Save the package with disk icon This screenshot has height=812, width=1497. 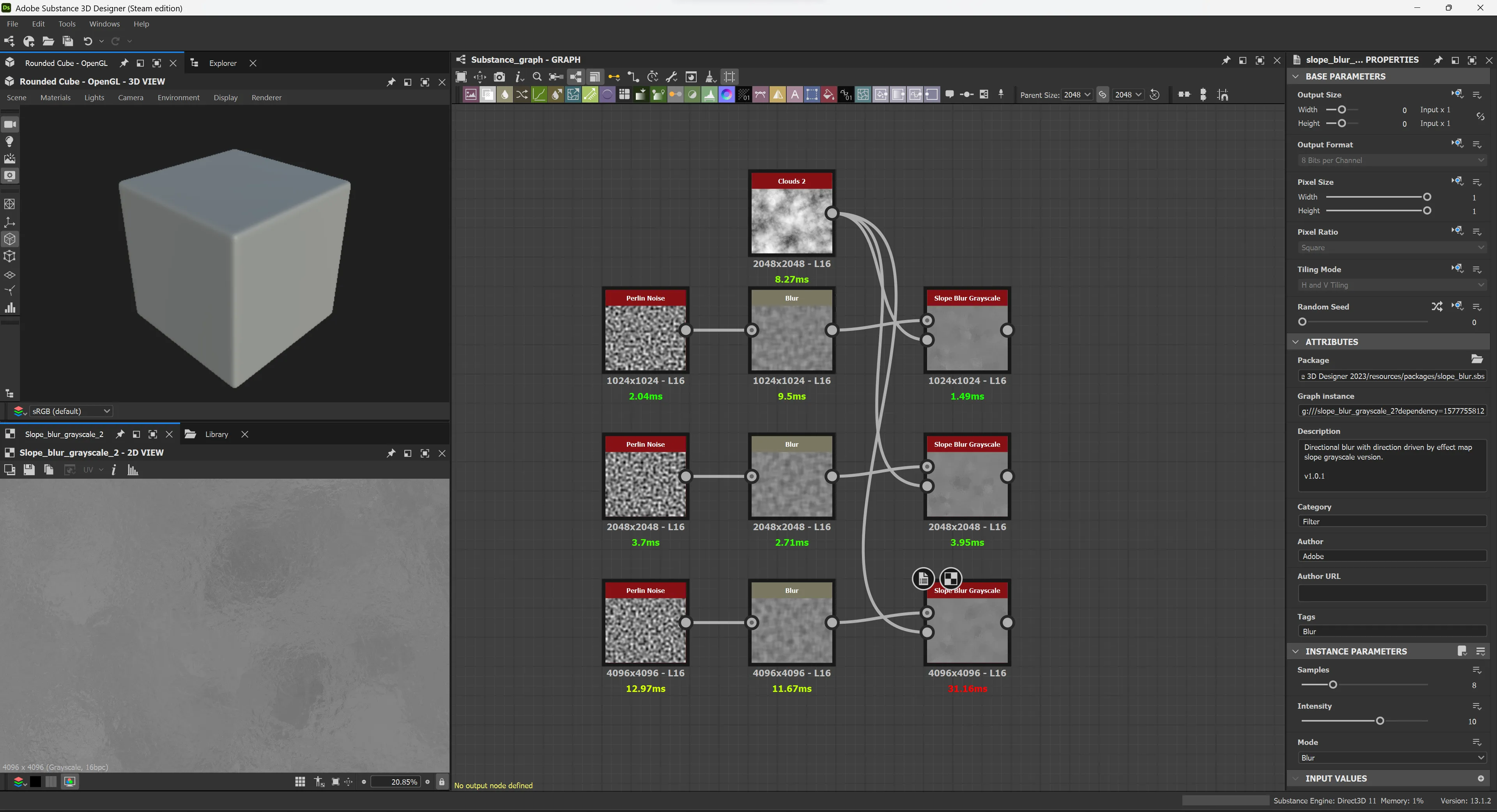coord(67,41)
